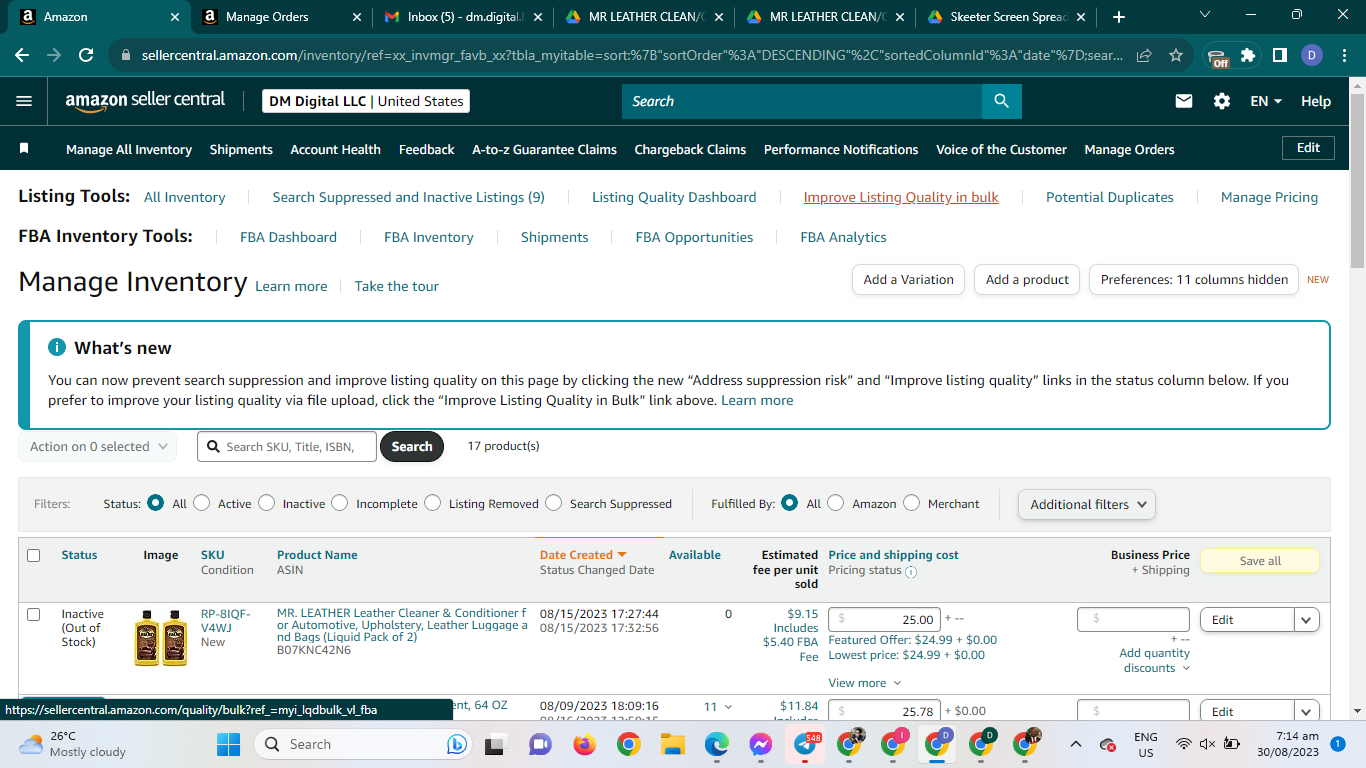Open File Explorer from the taskbar
Screen dimensions: 1366x768
coord(672,744)
